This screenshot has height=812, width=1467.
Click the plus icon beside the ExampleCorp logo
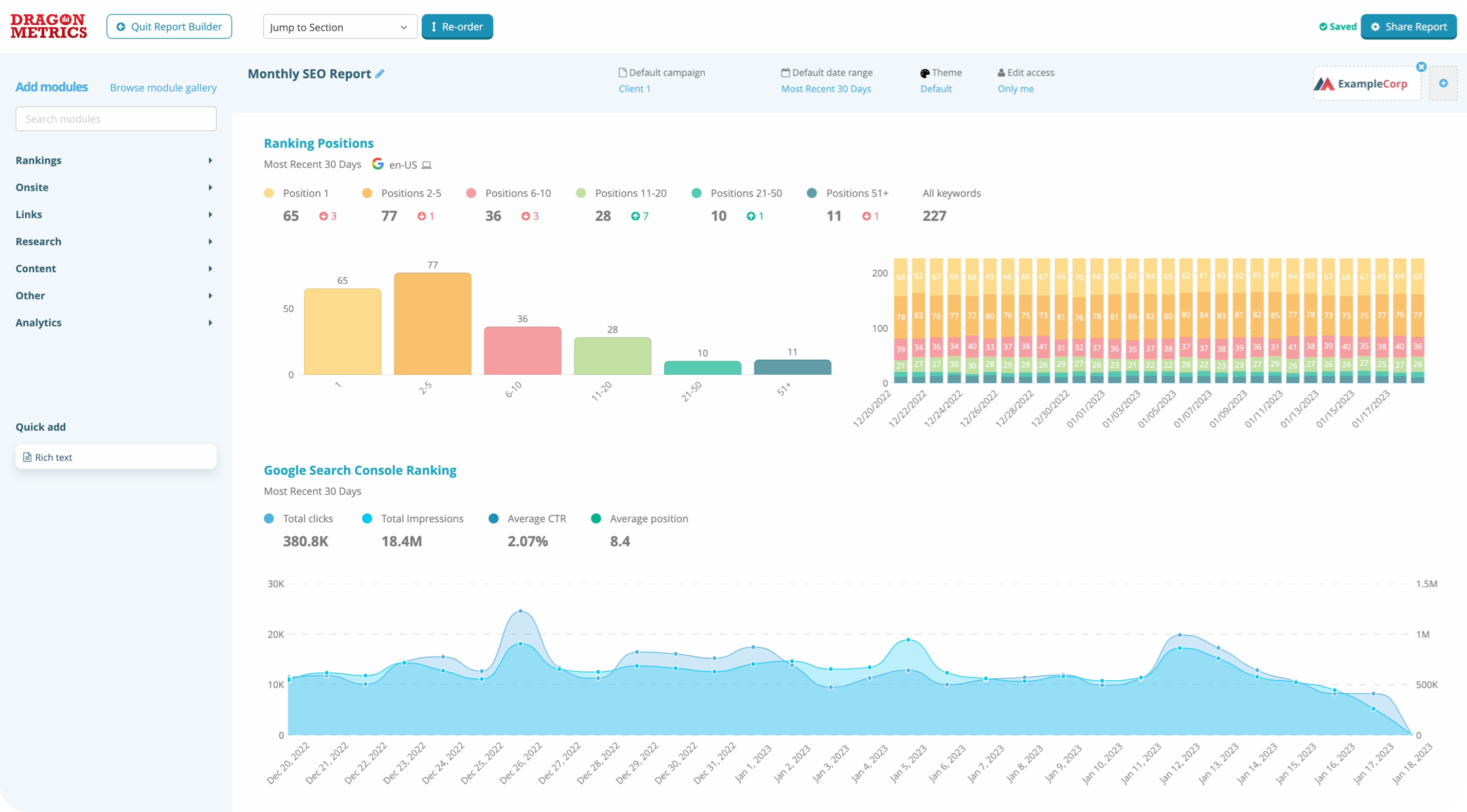(1443, 84)
